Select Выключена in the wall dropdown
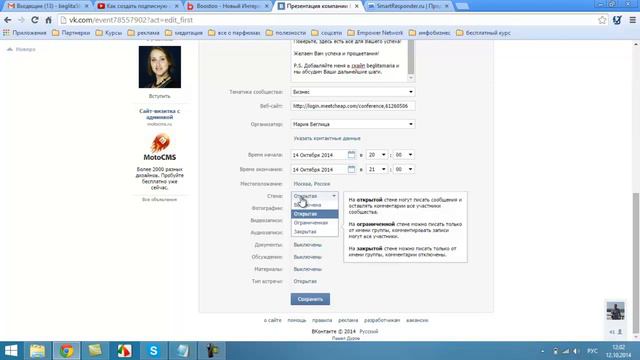The image size is (640, 360). tap(314, 205)
